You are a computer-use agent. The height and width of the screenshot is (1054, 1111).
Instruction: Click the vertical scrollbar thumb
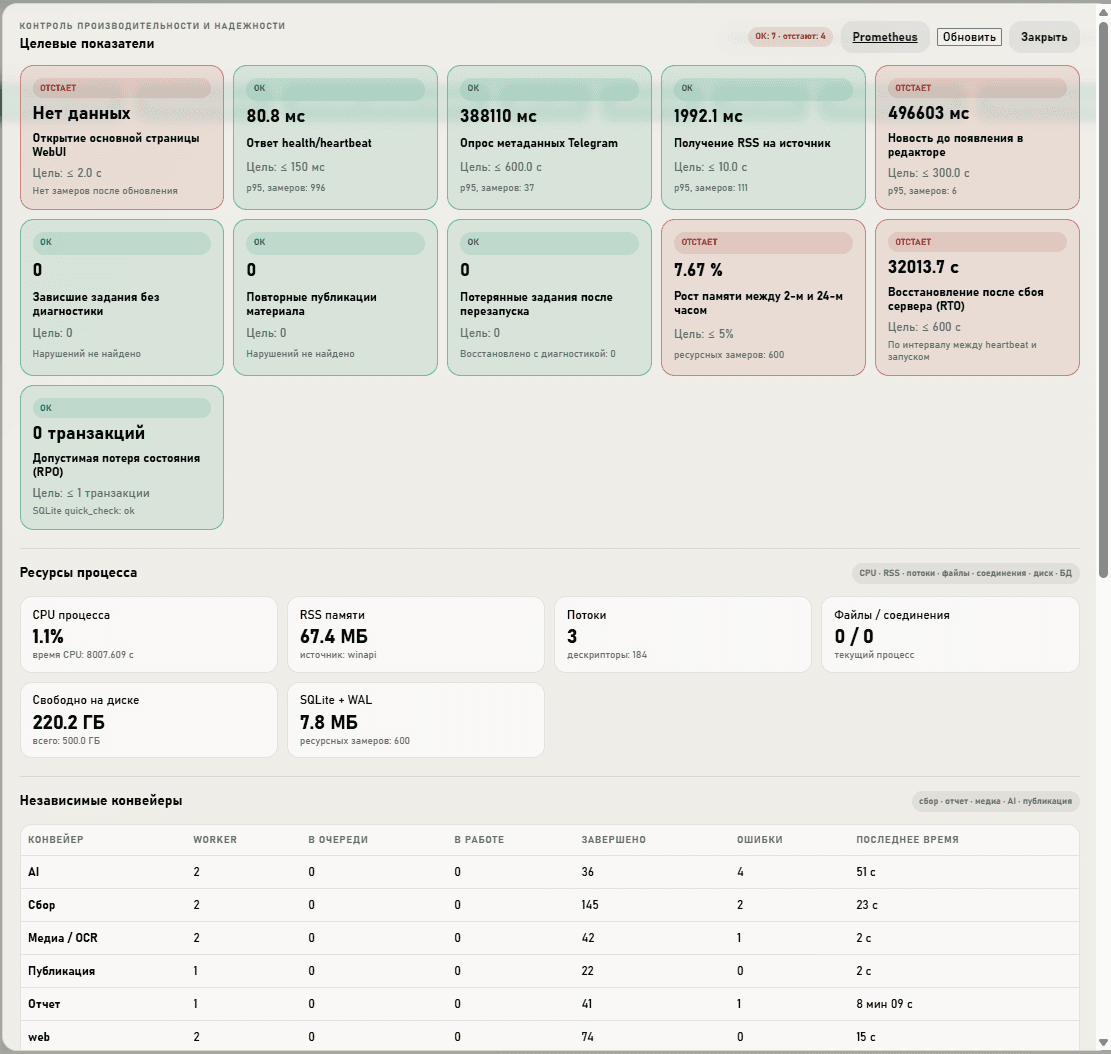tap(1103, 298)
